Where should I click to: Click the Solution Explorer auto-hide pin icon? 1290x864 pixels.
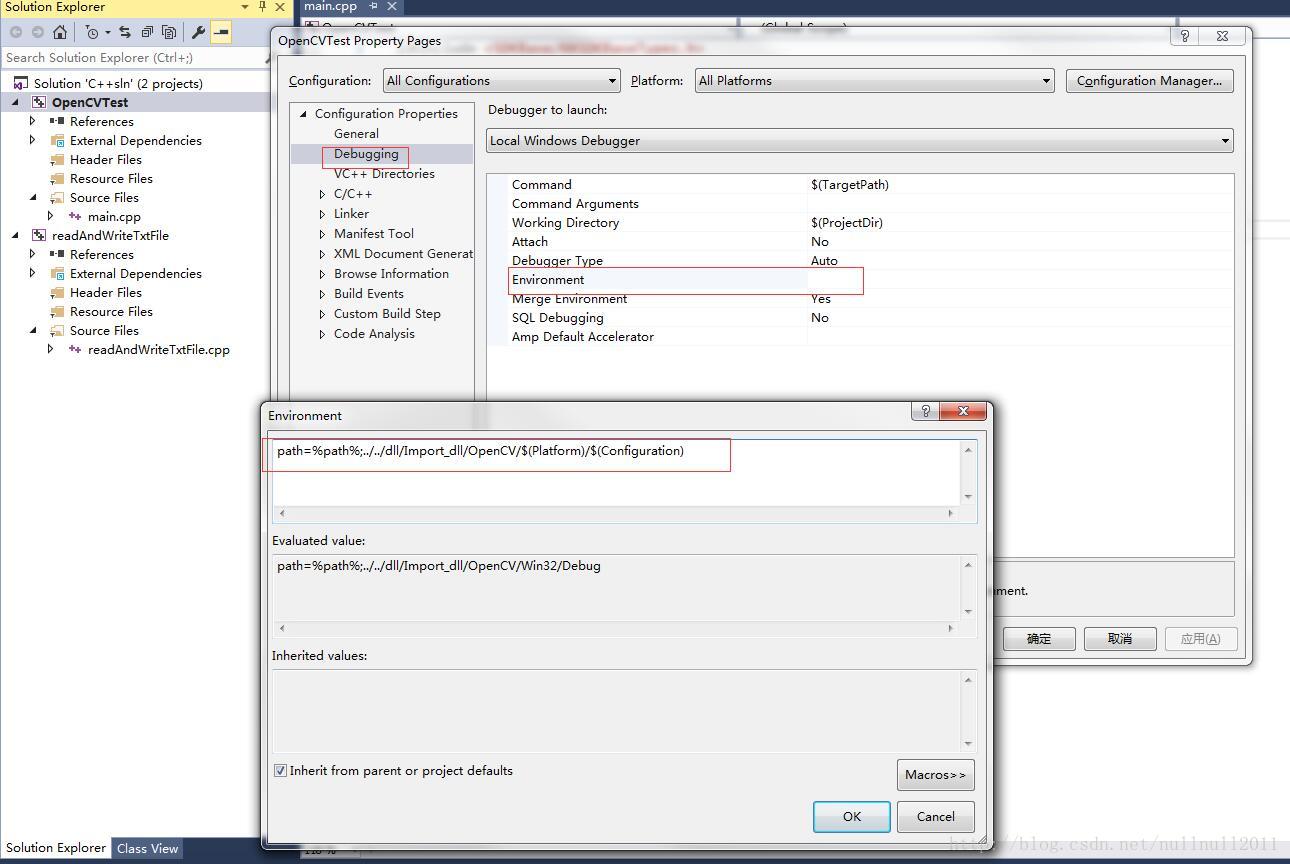262,7
